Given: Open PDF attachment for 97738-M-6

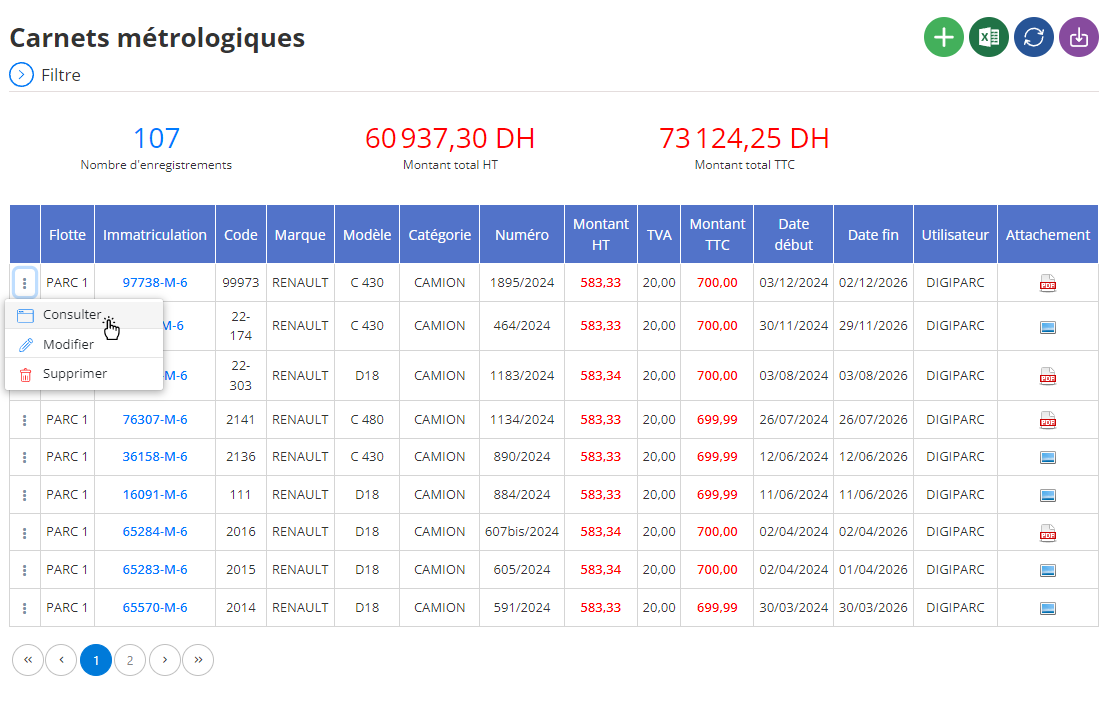Looking at the screenshot, I should 1047,283.
